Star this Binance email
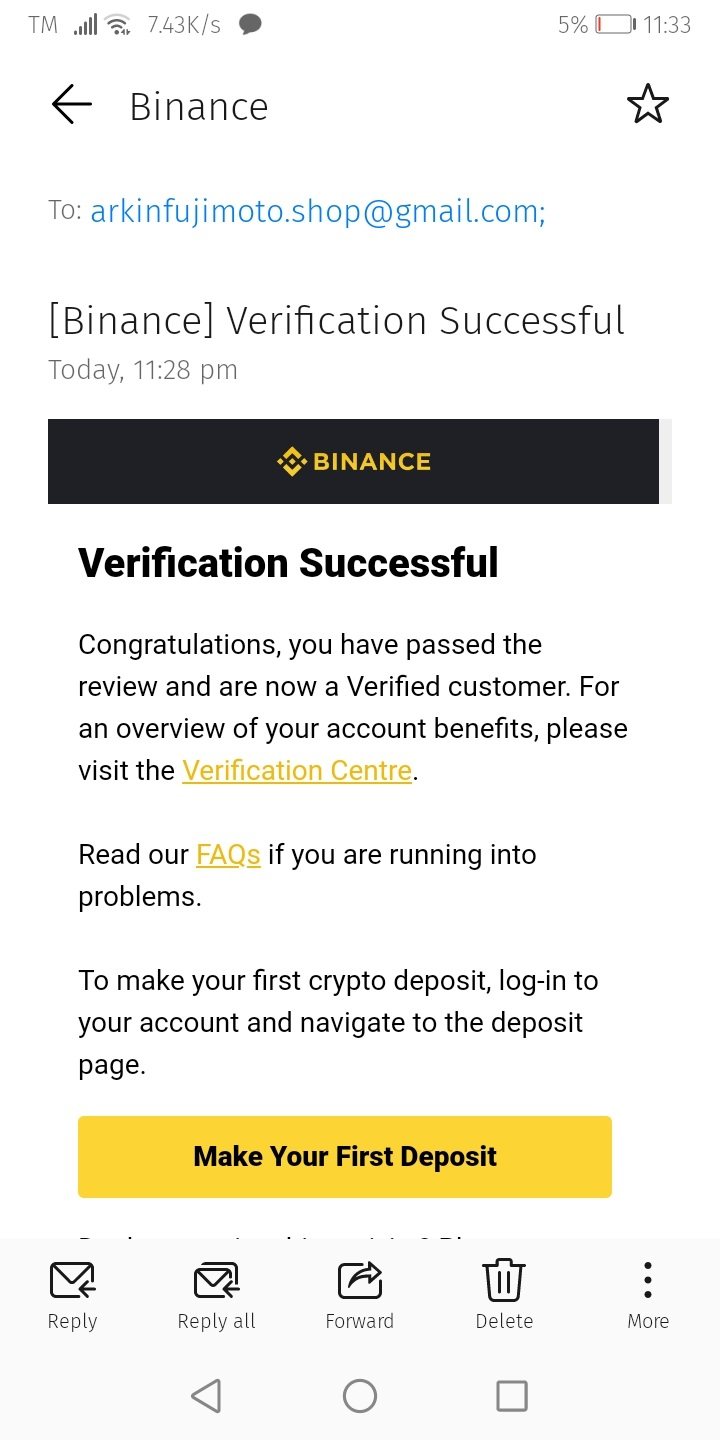The height and width of the screenshot is (1440, 720). tap(647, 105)
